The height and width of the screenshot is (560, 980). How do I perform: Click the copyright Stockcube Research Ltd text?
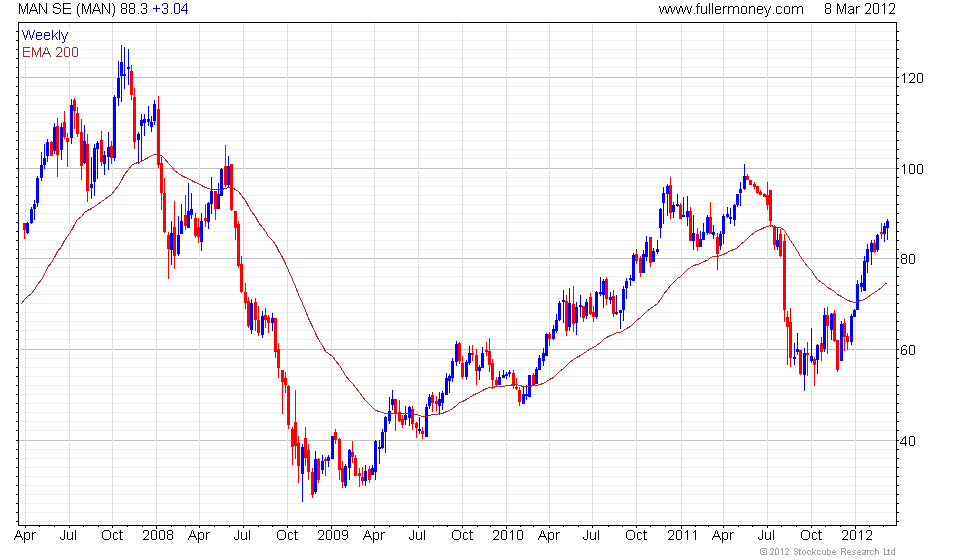coord(828,552)
